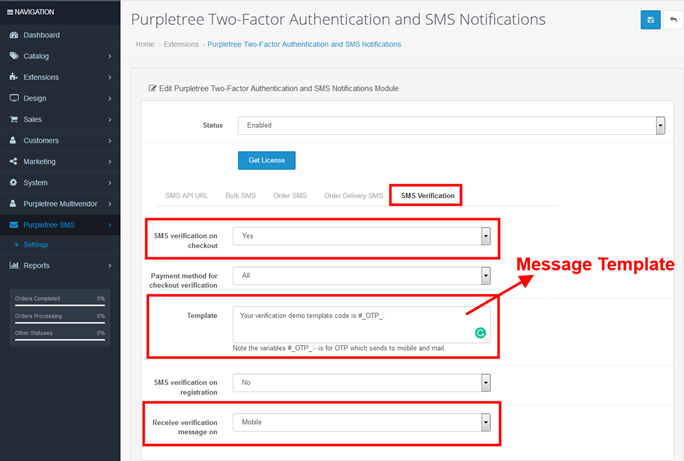The width and height of the screenshot is (684, 461).
Task: Switch to the SMS API URL tab
Action: (x=186, y=196)
